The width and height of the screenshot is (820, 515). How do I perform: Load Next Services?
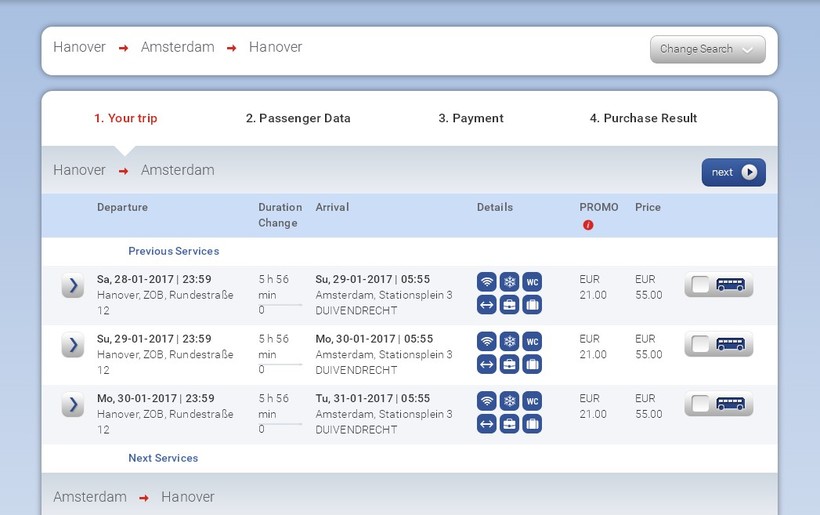tap(163, 458)
